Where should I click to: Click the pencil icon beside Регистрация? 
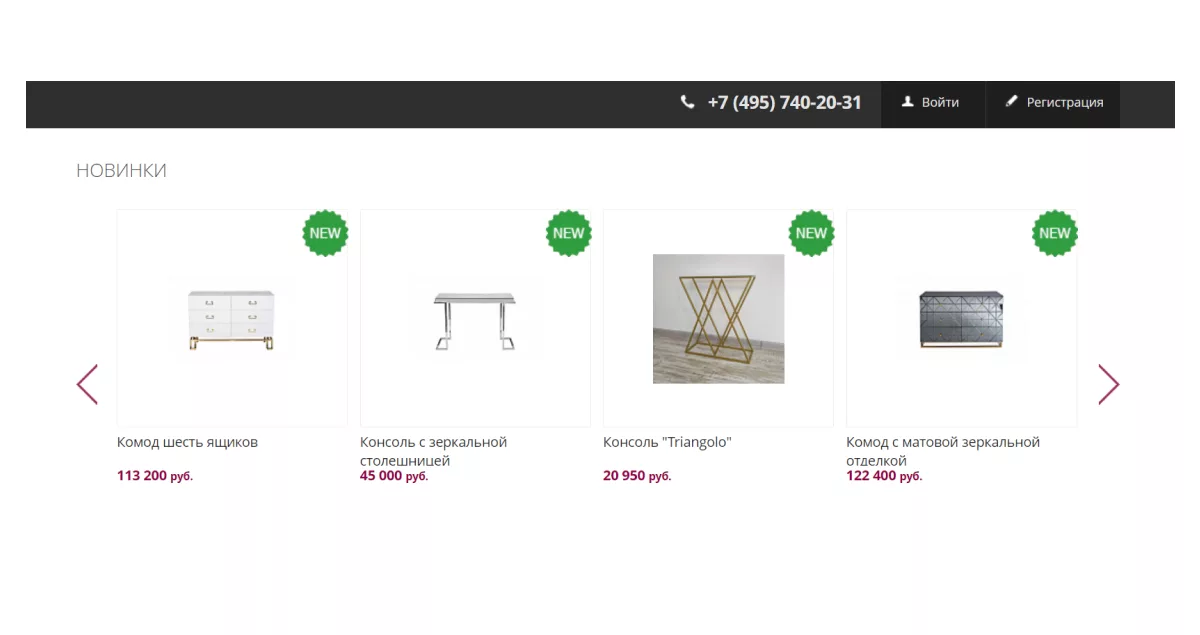point(1011,102)
